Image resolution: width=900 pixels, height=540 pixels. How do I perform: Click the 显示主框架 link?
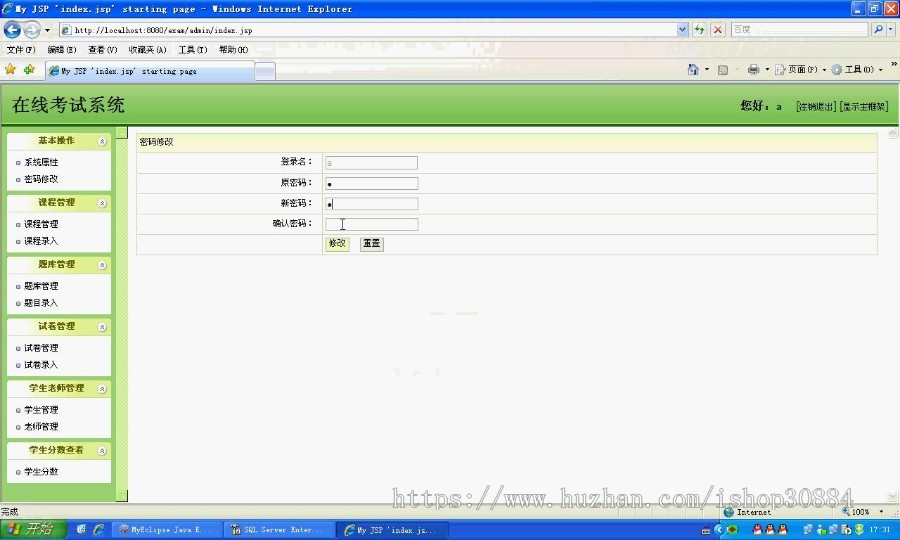[863, 107]
